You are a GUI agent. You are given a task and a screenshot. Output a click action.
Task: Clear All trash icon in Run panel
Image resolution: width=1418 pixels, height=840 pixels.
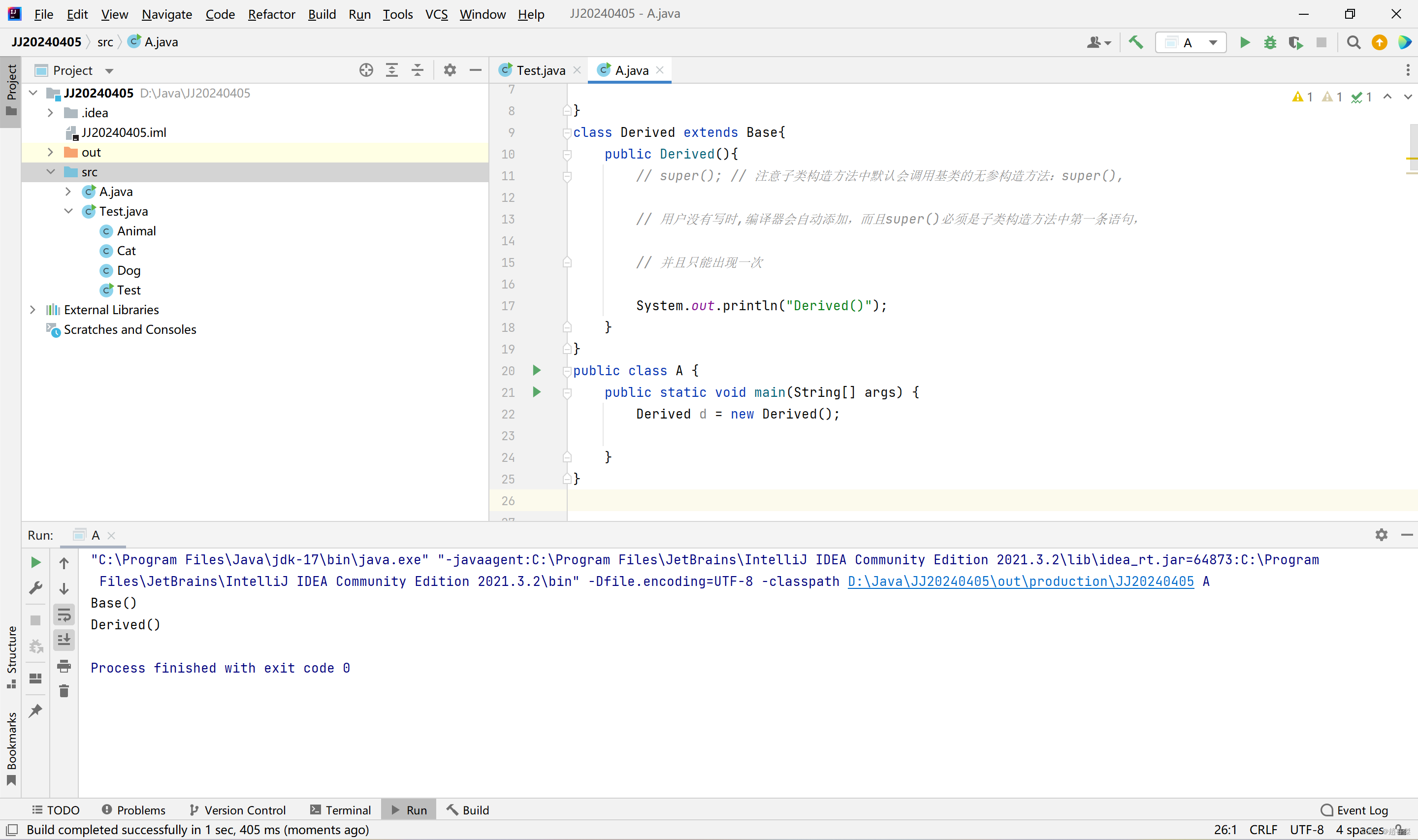(x=64, y=691)
